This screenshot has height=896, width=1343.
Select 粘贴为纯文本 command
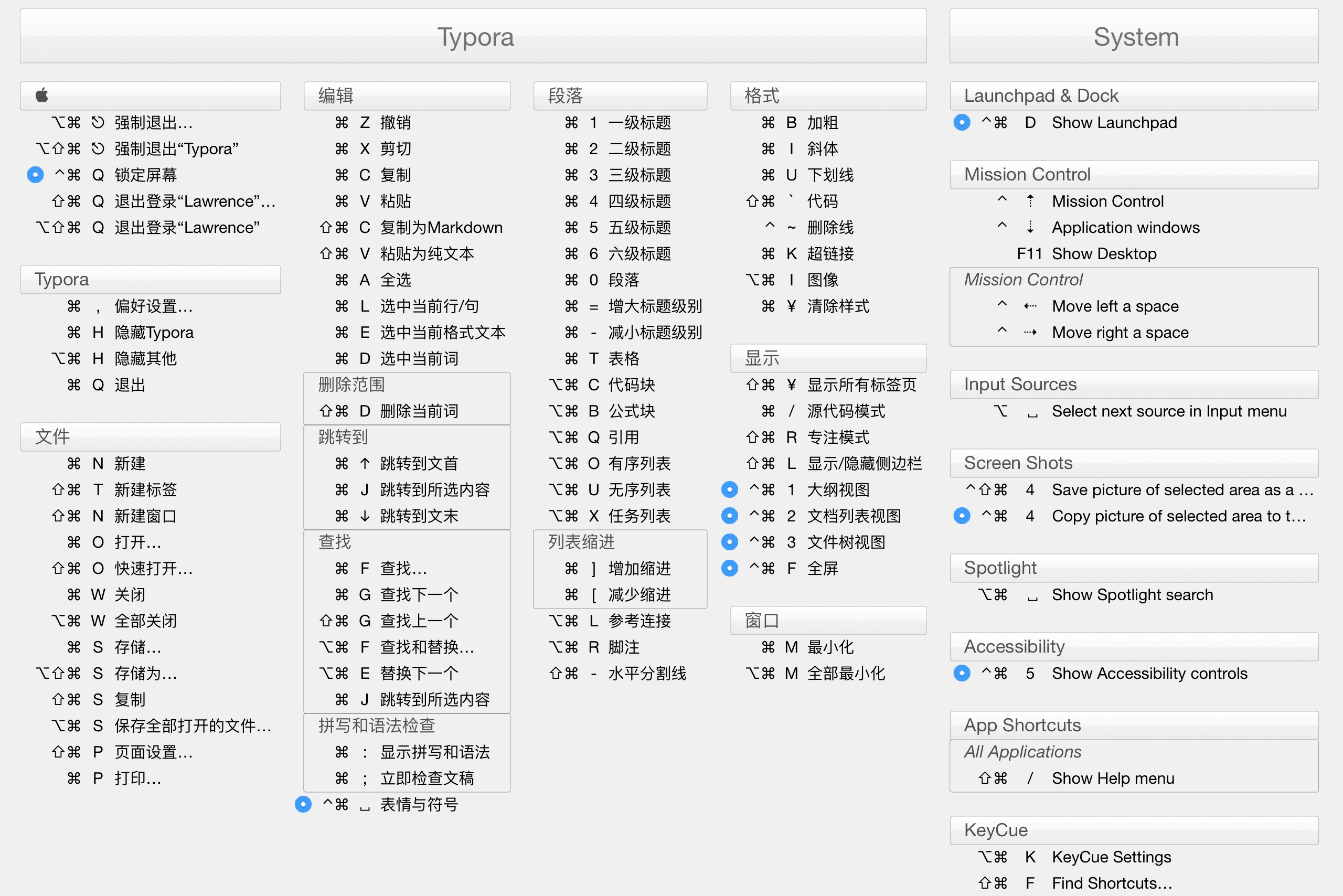point(397,254)
